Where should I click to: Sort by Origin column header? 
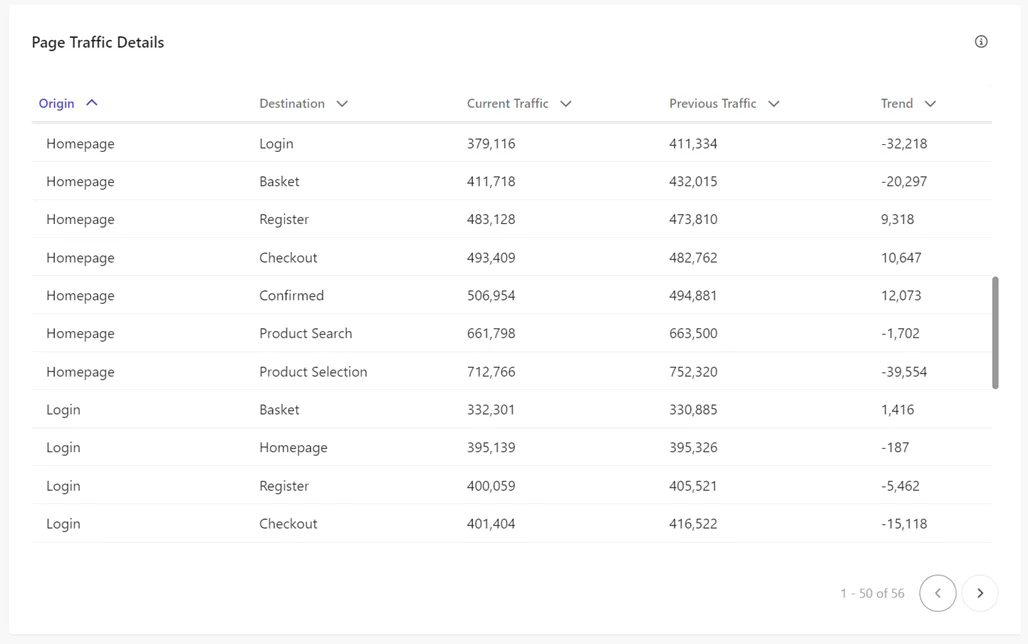tap(56, 104)
